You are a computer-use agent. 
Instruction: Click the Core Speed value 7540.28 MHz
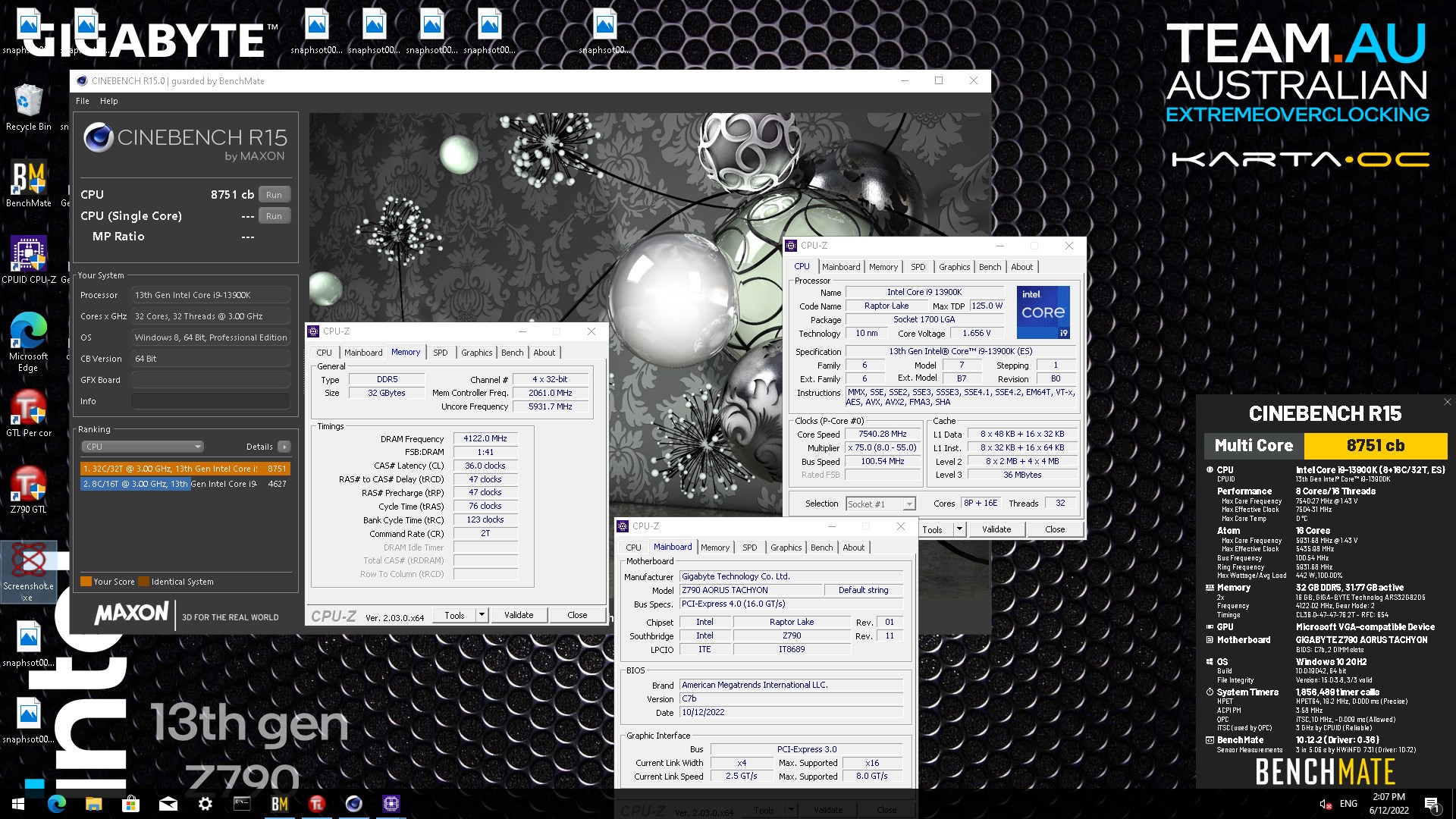click(x=883, y=434)
